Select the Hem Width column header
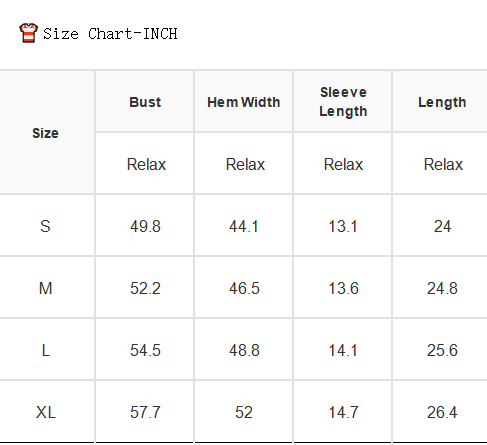Image resolution: width=487 pixels, height=445 pixels. point(244,102)
